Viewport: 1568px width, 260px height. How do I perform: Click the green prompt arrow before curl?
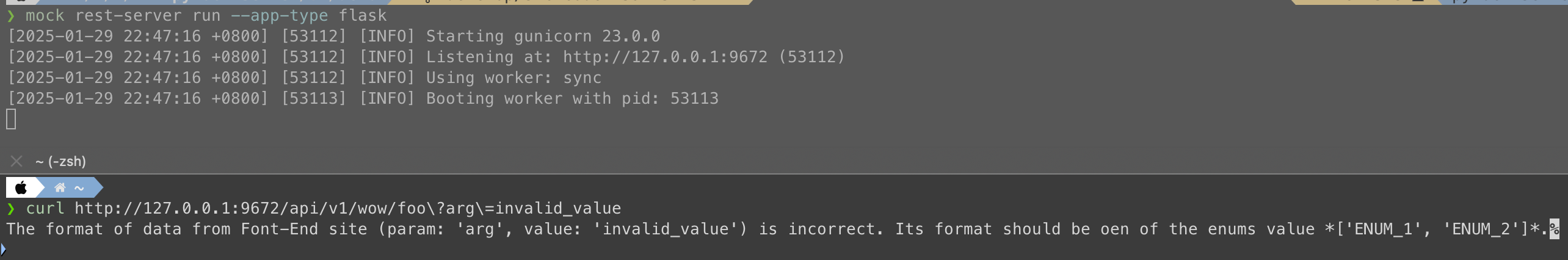(10, 209)
